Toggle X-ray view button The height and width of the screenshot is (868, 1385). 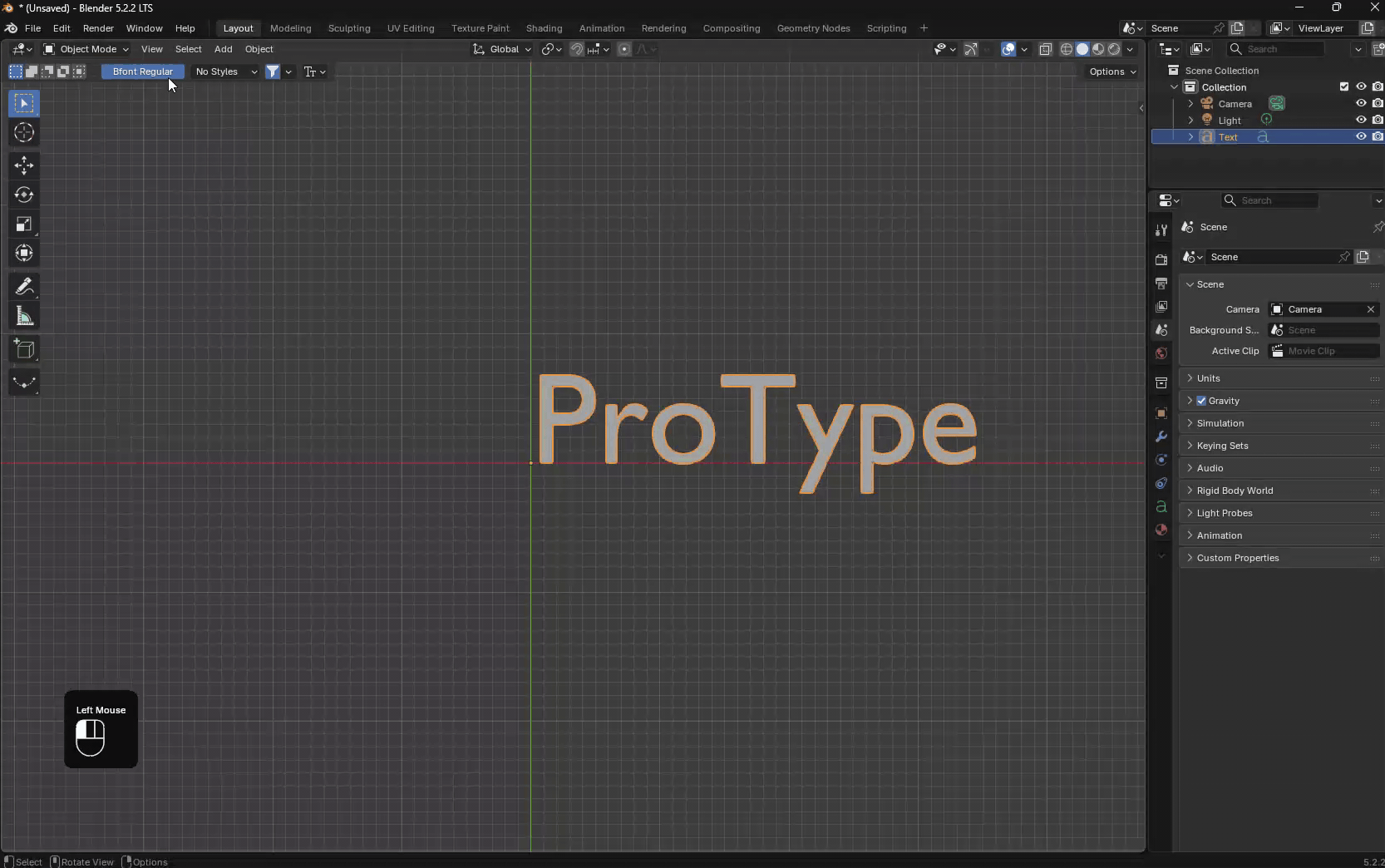click(x=1046, y=49)
